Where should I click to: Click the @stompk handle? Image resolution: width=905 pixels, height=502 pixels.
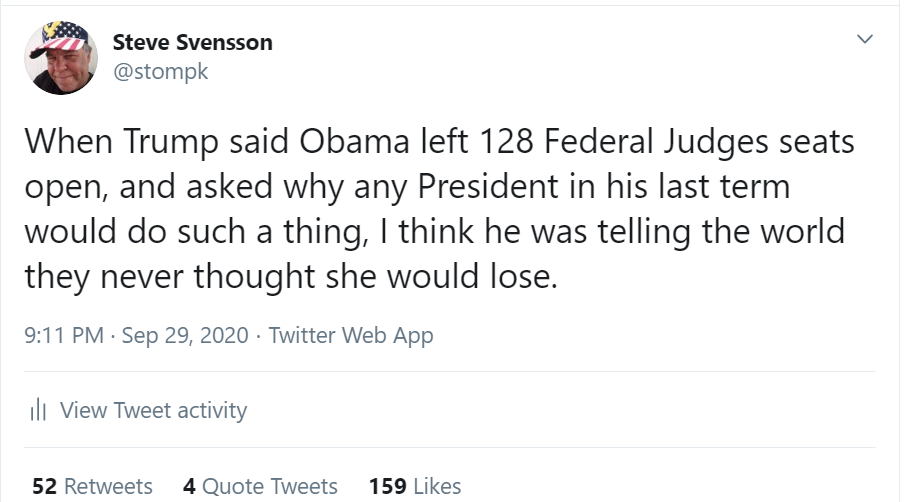[160, 72]
